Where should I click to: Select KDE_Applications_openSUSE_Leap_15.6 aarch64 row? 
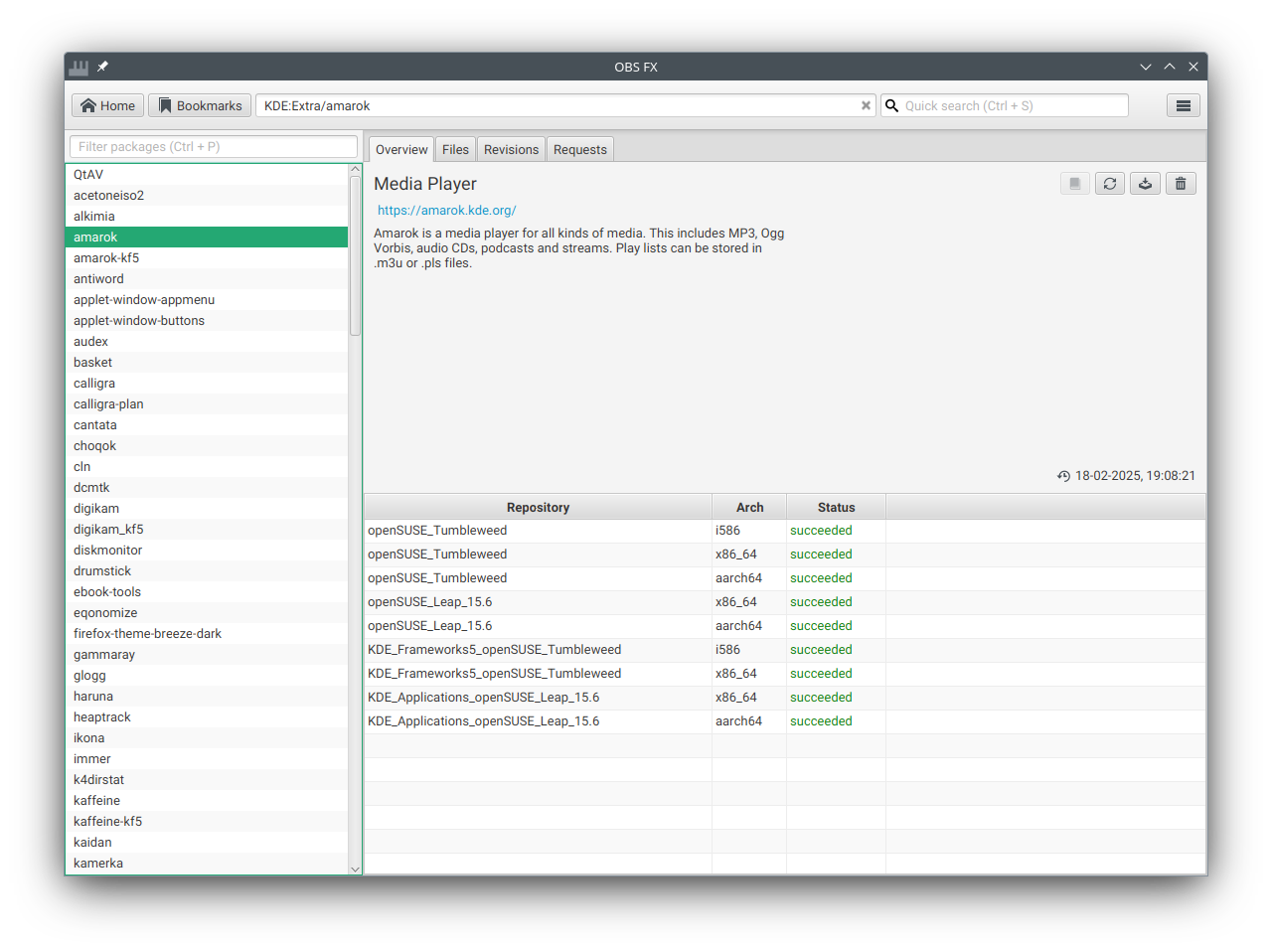coord(785,721)
